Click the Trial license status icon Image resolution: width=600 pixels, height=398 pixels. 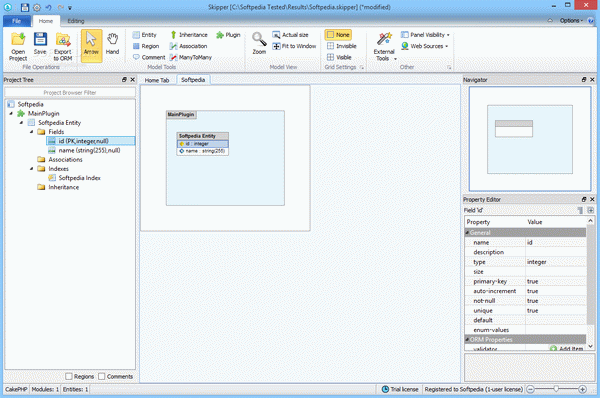pyautogui.click(x=385, y=389)
